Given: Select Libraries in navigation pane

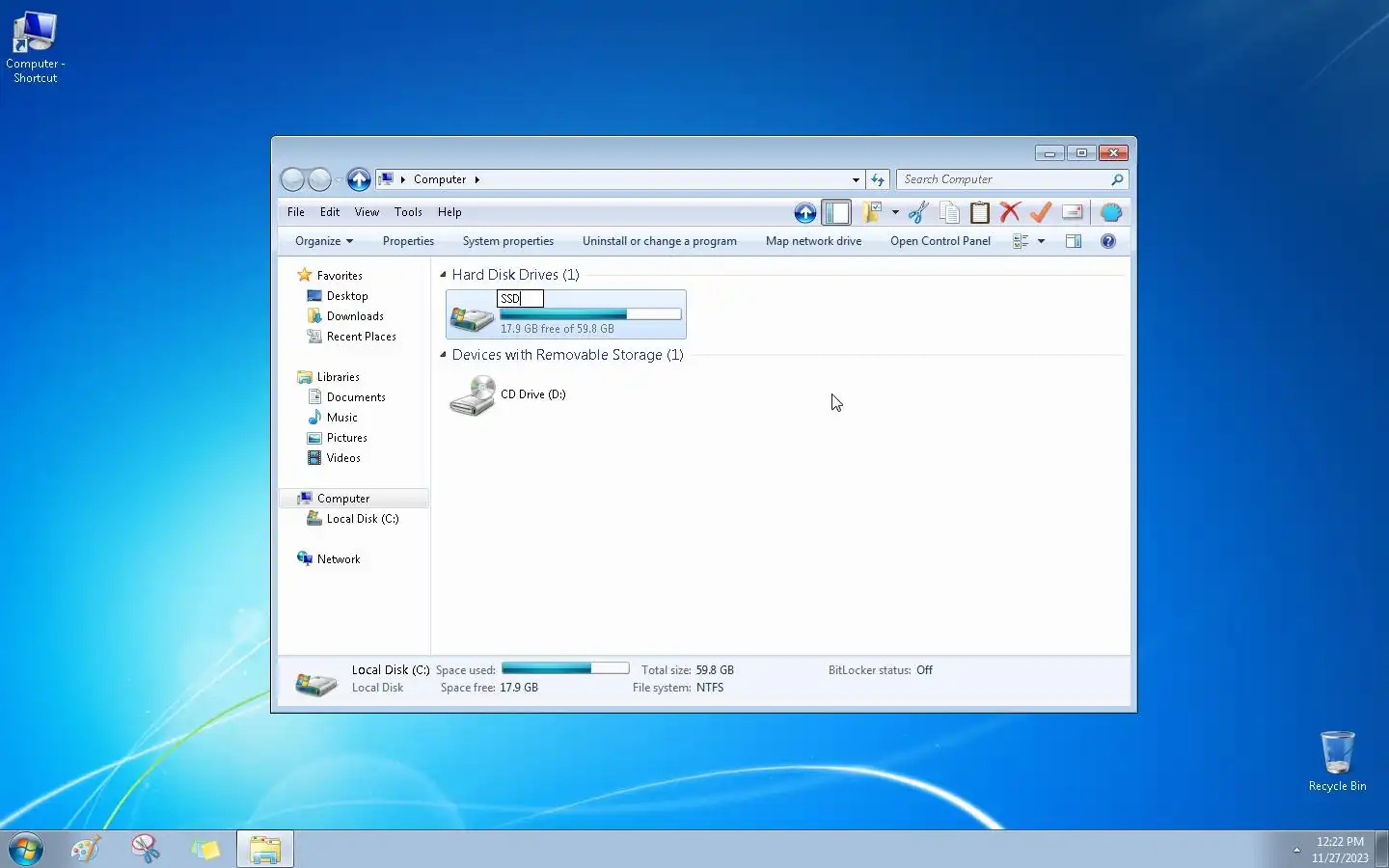Looking at the screenshot, I should [339, 377].
